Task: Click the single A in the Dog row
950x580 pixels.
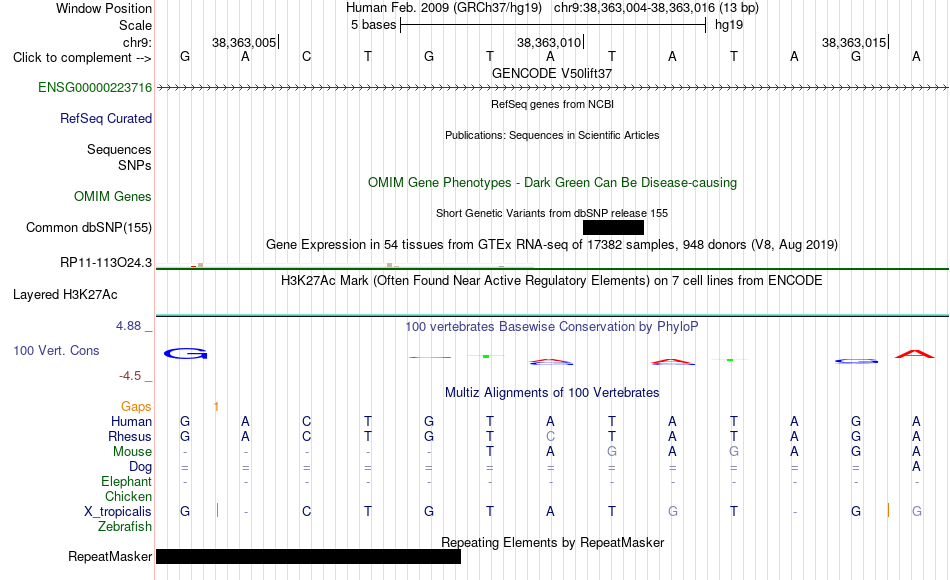Action: click(x=916, y=466)
